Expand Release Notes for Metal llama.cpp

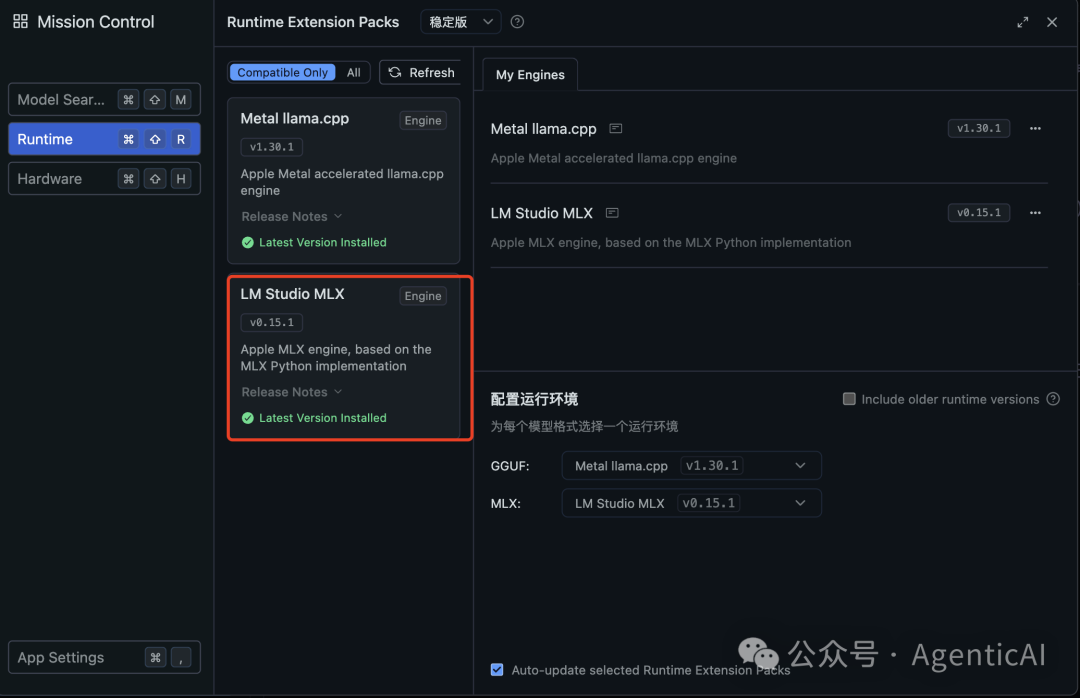click(x=291, y=216)
